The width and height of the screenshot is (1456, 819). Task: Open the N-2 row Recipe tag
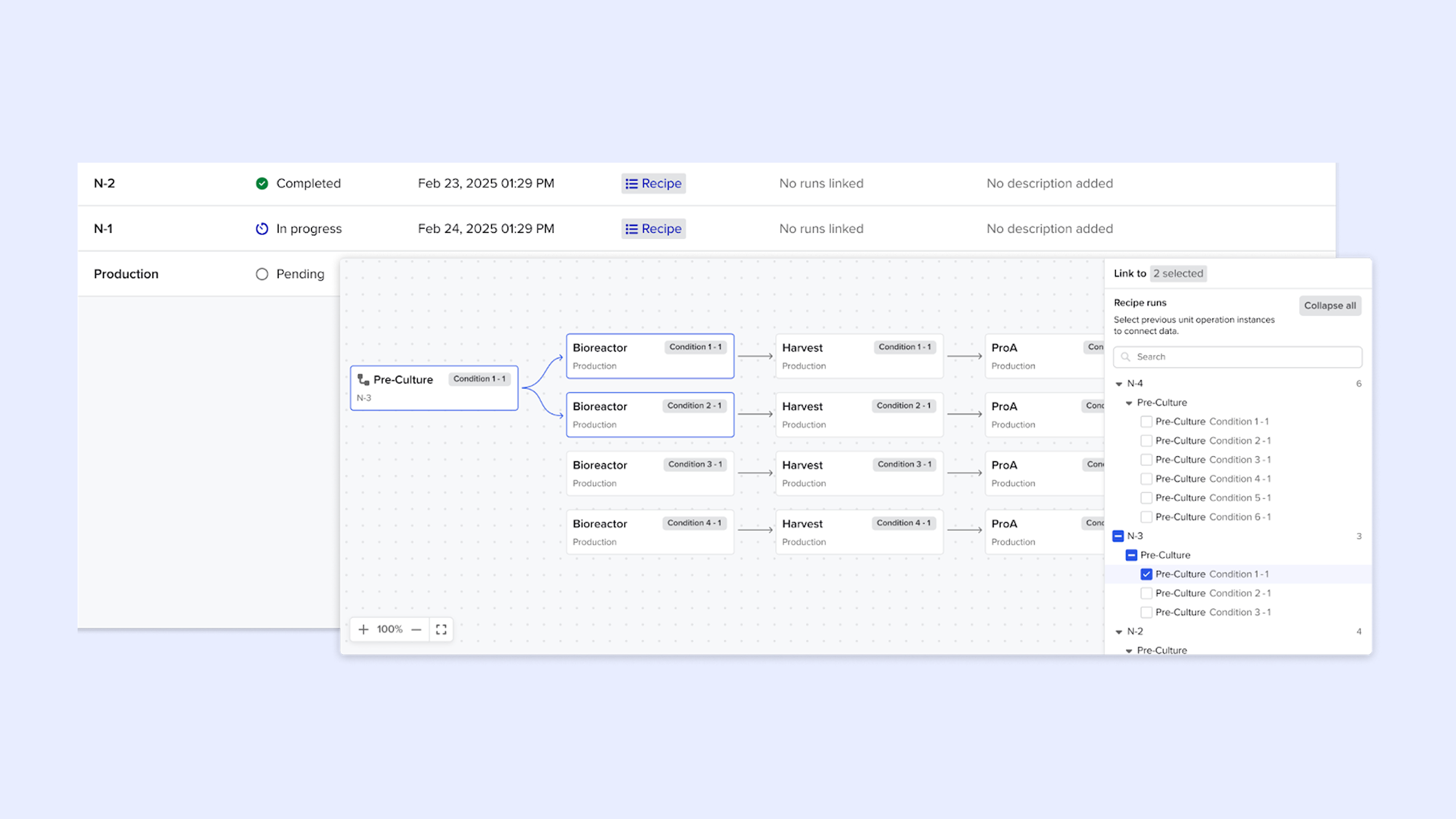tap(653, 184)
